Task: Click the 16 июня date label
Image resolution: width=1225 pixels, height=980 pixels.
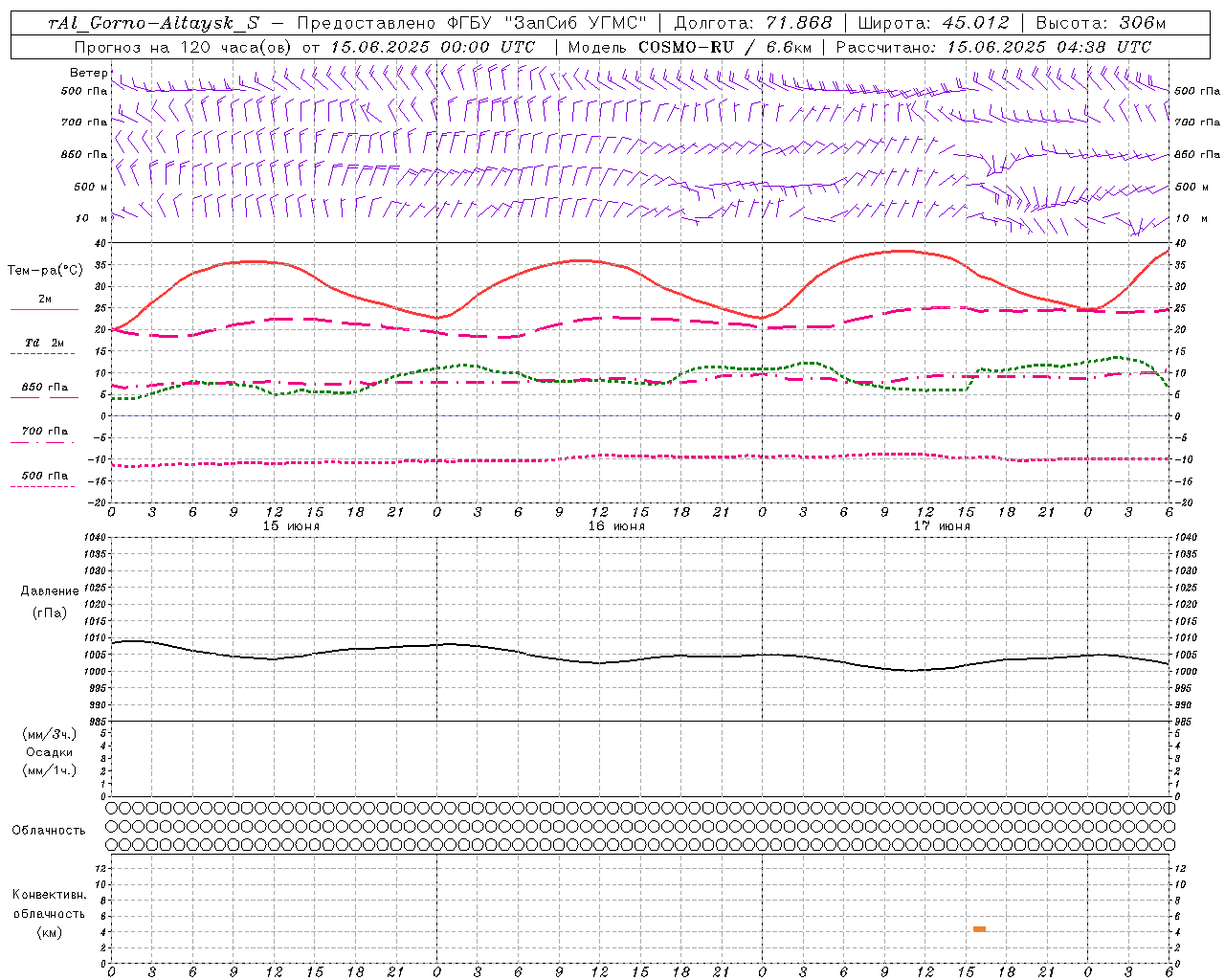Action: pos(616,526)
